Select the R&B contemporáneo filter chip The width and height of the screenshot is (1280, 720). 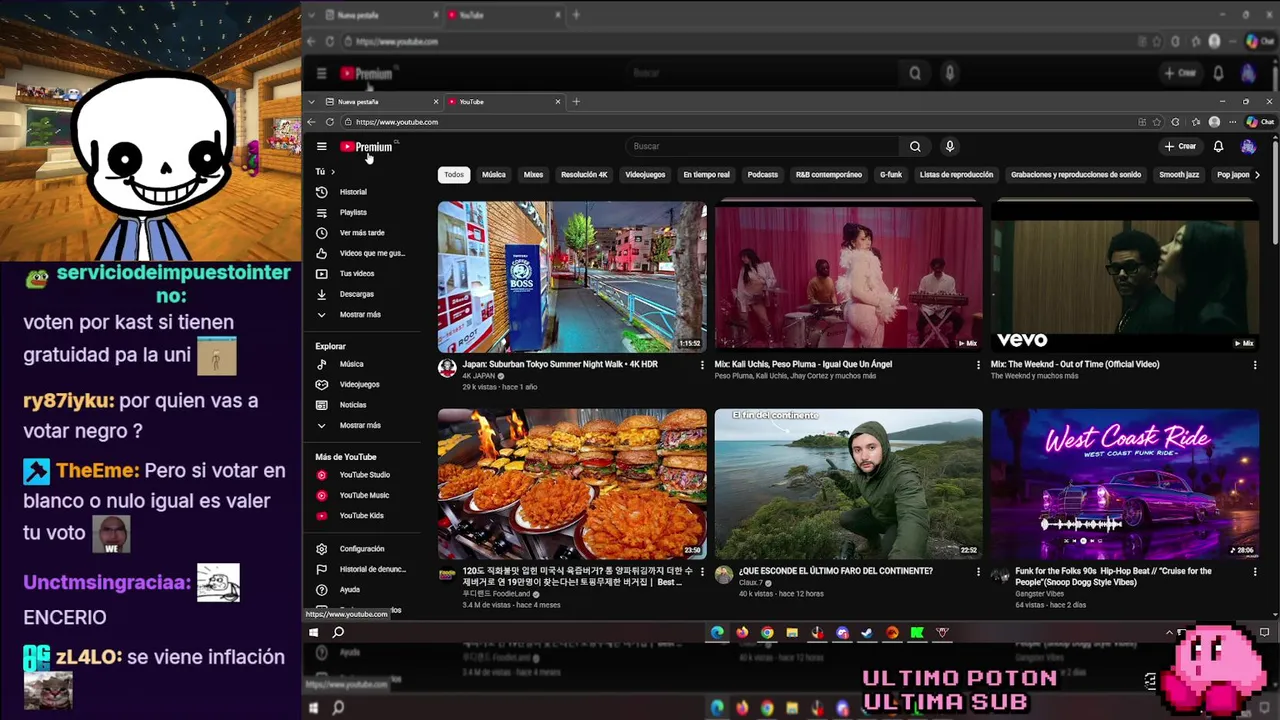[x=829, y=175]
